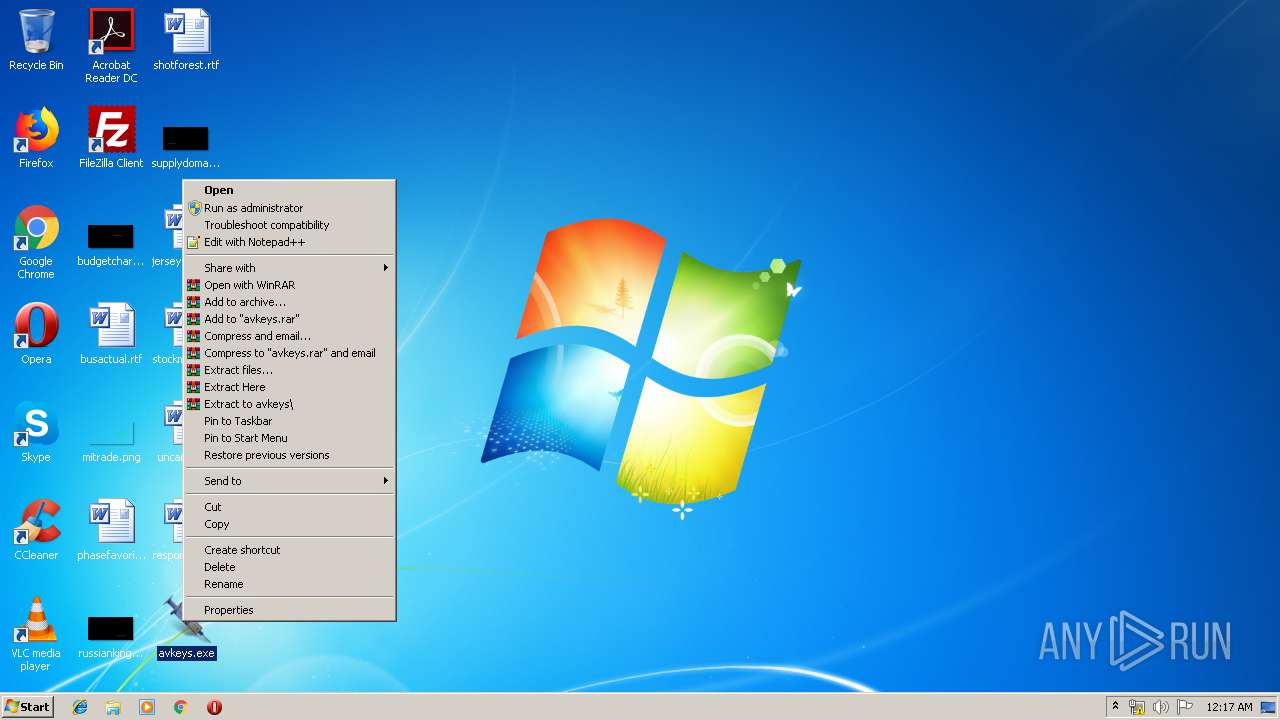
Task: Open the Start menu
Action: pyautogui.click(x=27, y=707)
